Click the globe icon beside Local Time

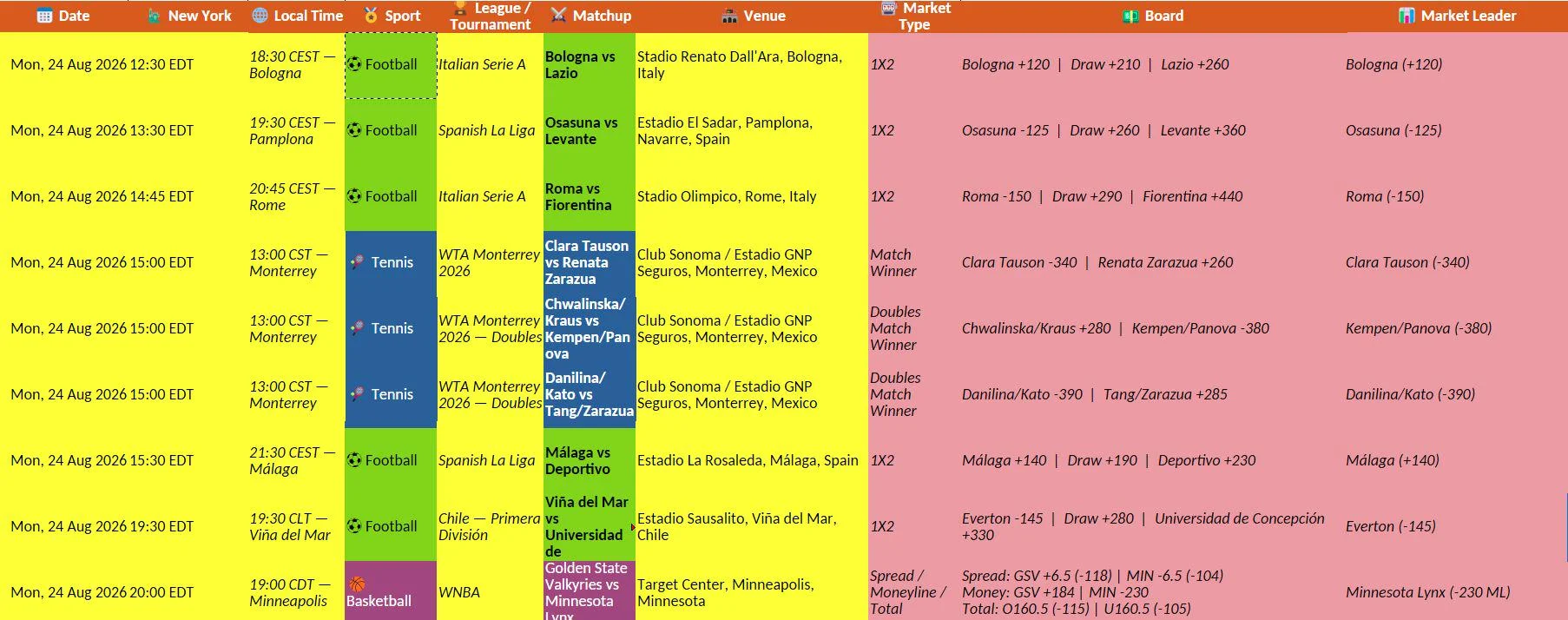[260, 16]
